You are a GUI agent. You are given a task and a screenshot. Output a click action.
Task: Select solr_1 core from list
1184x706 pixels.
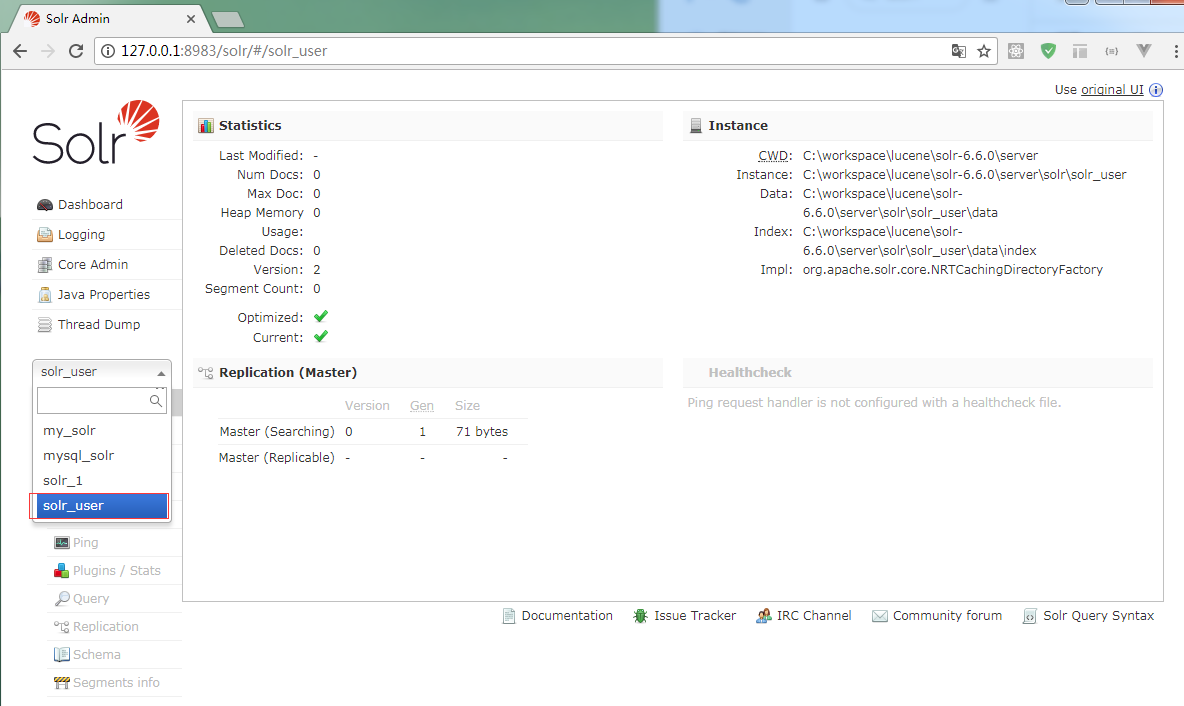coord(101,480)
